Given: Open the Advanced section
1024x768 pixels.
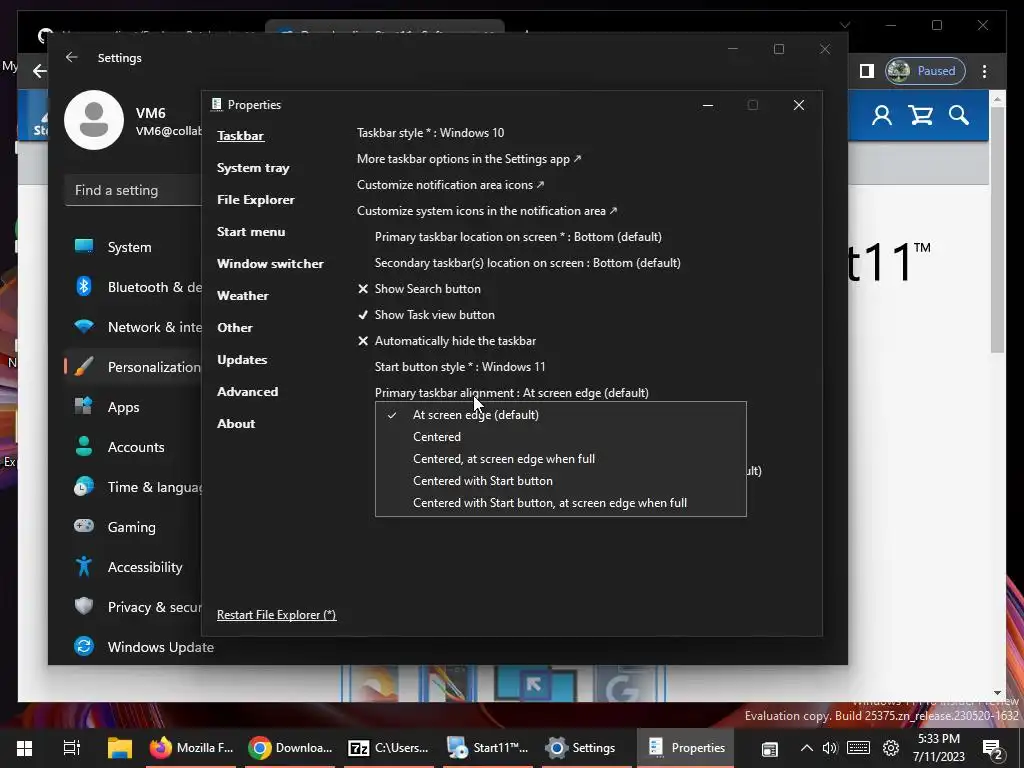Looking at the screenshot, I should coord(248,392).
